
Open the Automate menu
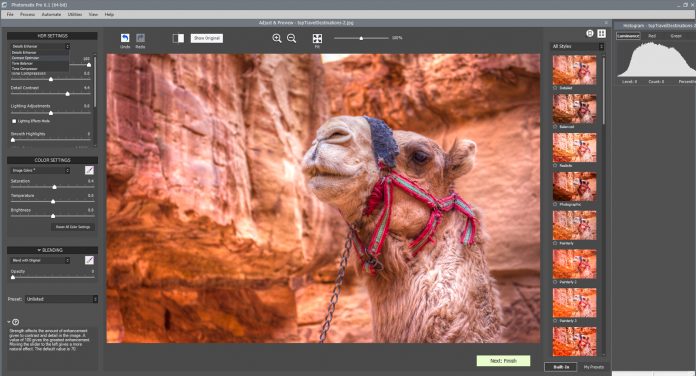[x=51, y=15]
